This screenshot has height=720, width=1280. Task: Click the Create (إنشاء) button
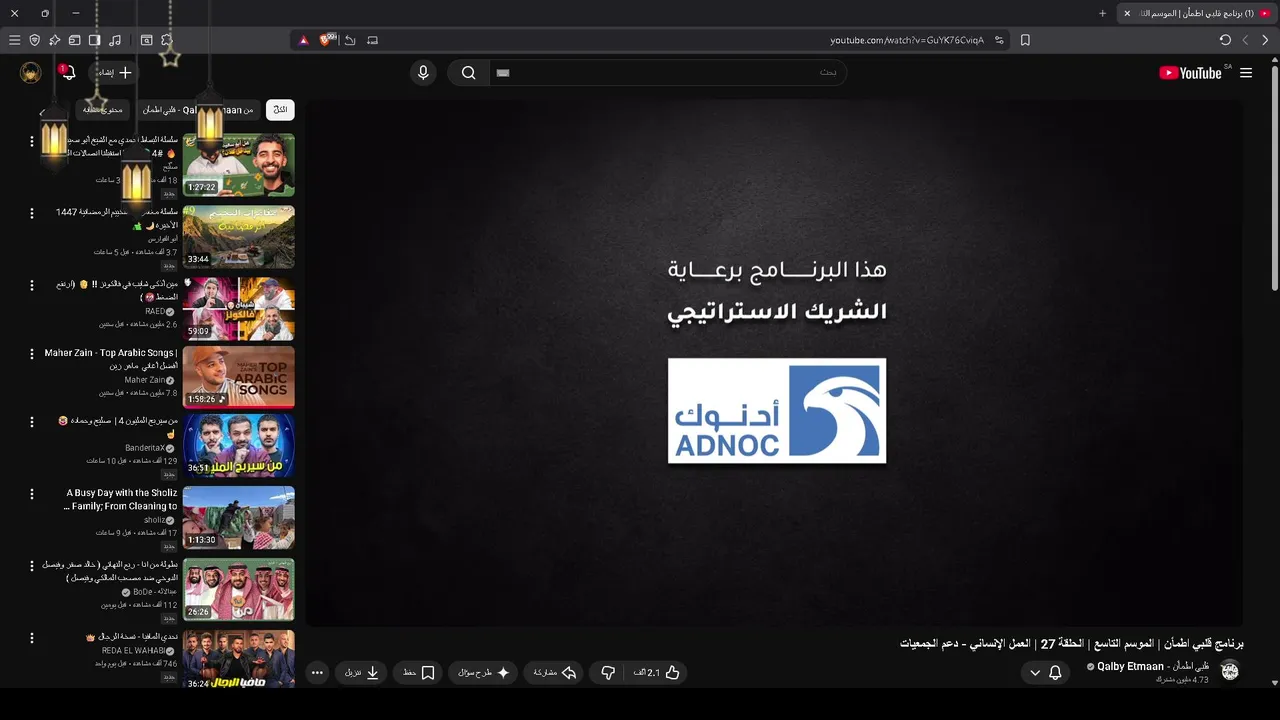pyautogui.click(x=114, y=73)
